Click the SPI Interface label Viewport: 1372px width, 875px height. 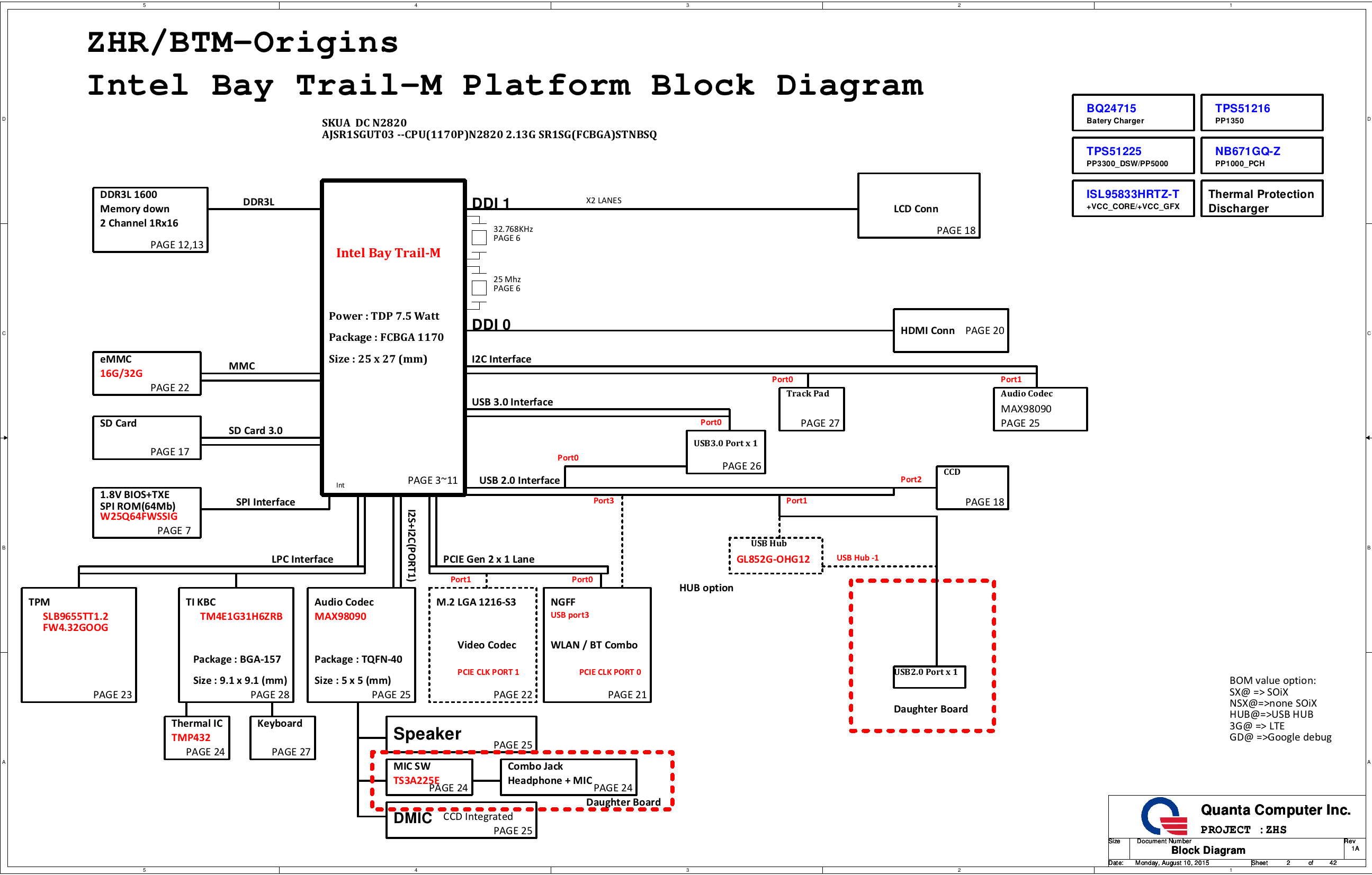(265, 502)
